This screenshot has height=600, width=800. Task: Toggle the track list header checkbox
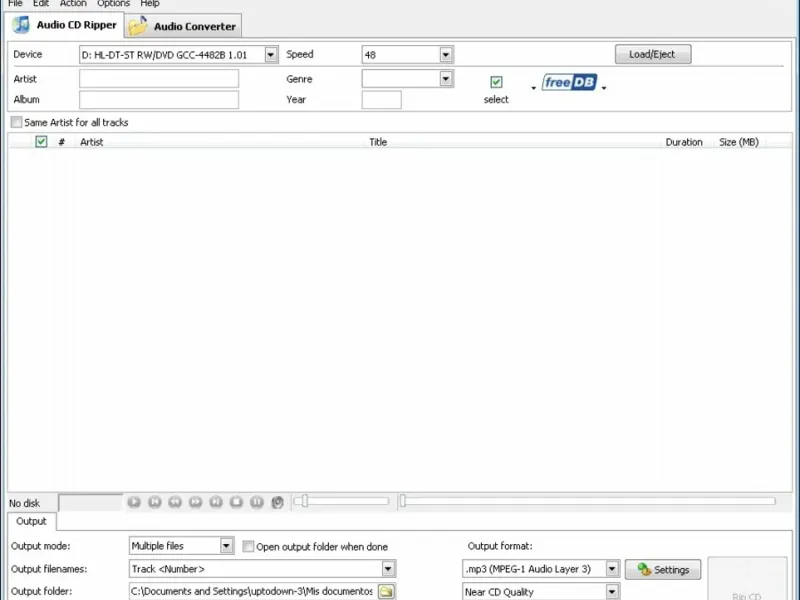[41, 142]
